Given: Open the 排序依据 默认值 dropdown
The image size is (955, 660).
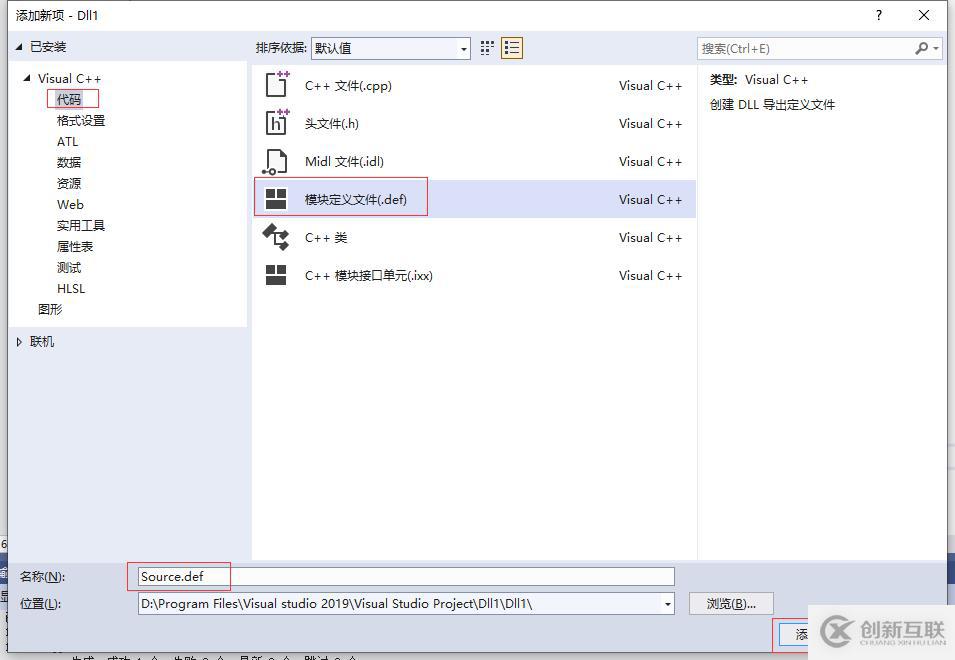Looking at the screenshot, I should click(x=390, y=48).
